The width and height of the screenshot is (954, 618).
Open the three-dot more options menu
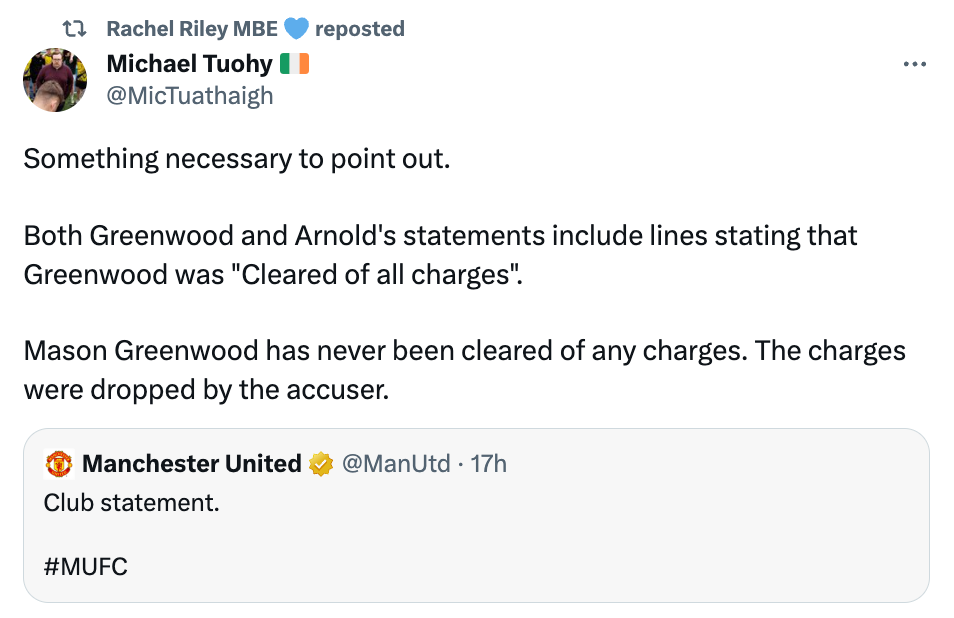click(914, 64)
